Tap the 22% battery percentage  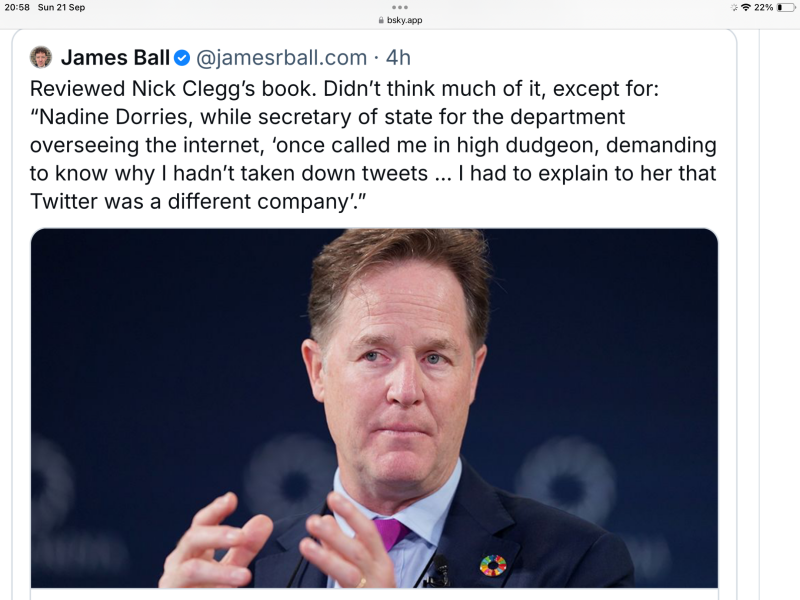[x=763, y=7]
